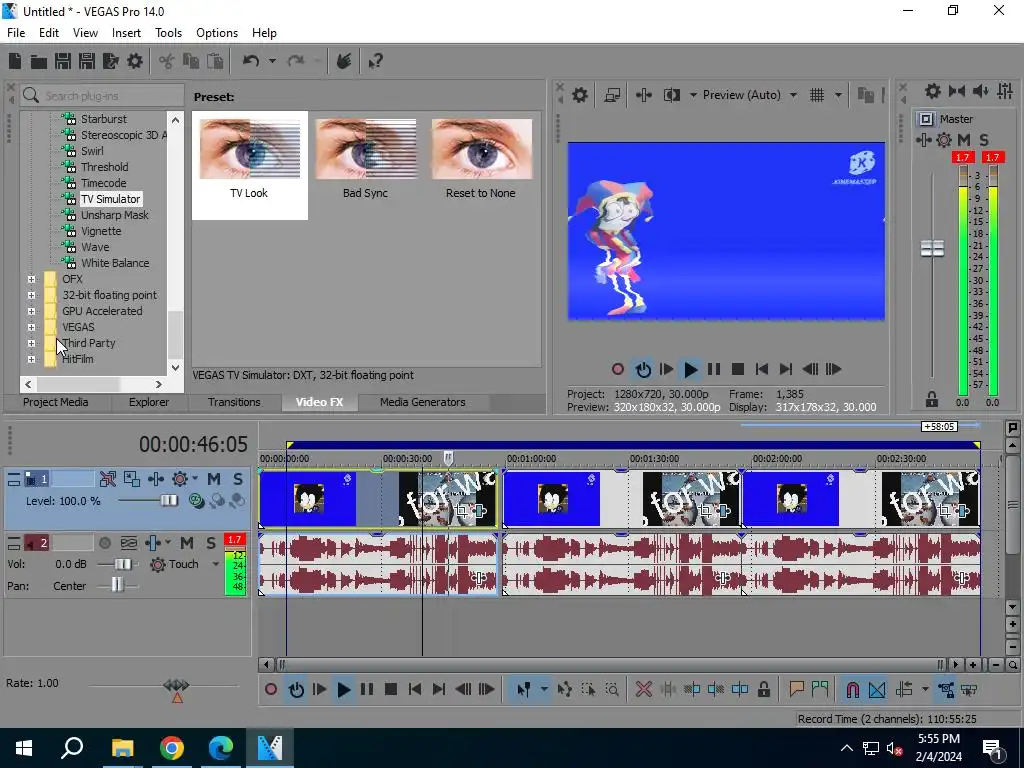Click the Open project folder icon

(x=39, y=61)
